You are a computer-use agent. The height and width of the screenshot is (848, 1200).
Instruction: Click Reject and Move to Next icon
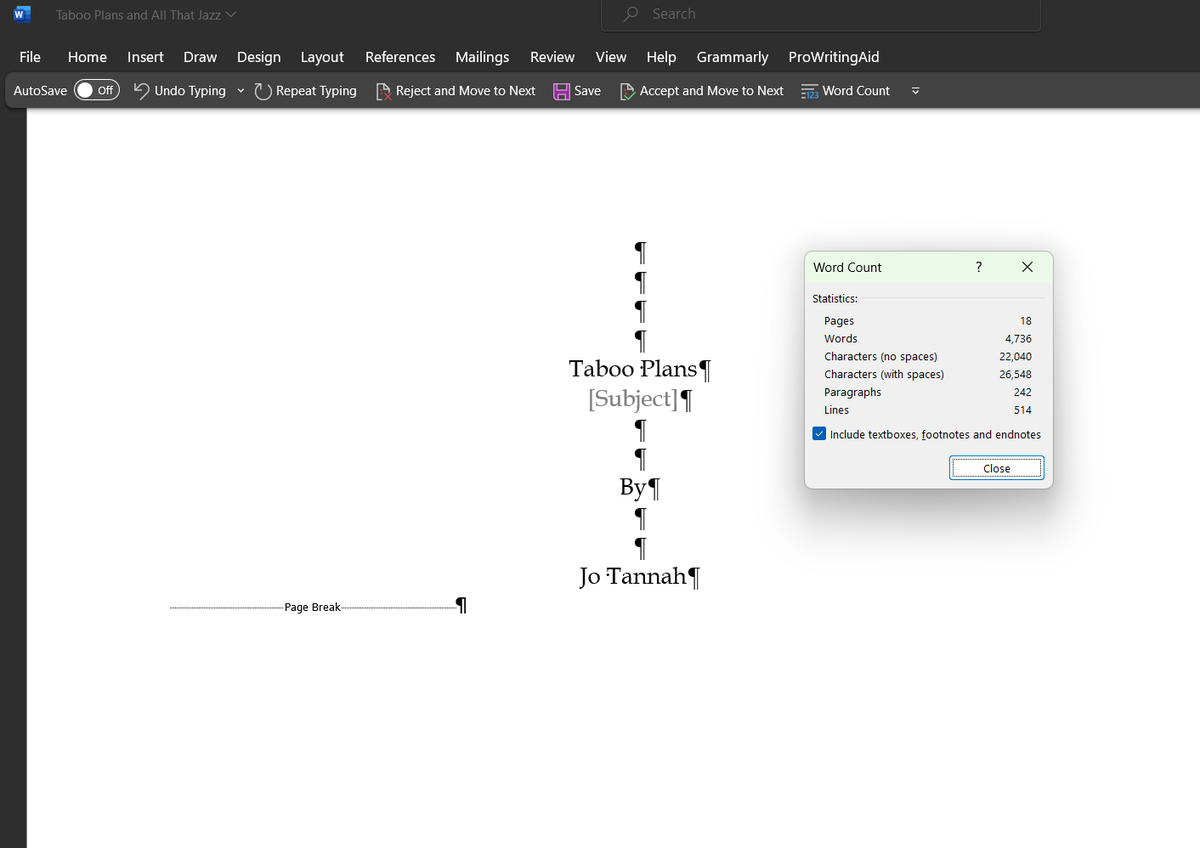tap(383, 91)
